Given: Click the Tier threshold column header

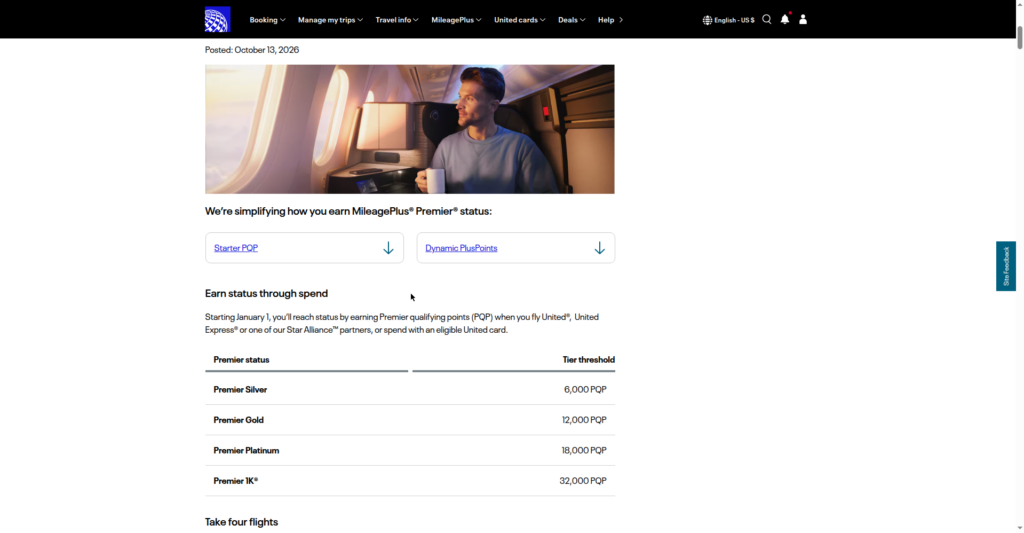Looking at the screenshot, I should [588, 360].
